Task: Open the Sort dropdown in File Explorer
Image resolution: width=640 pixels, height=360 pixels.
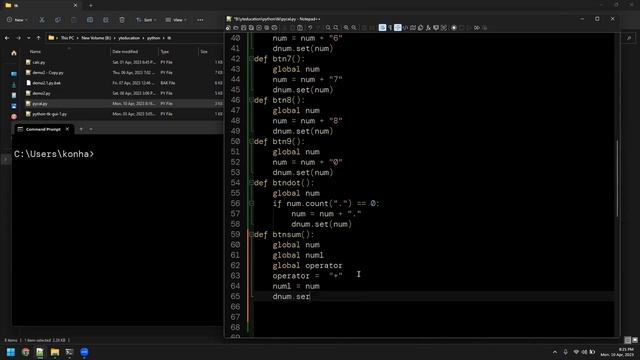Action: coord(146,20)
